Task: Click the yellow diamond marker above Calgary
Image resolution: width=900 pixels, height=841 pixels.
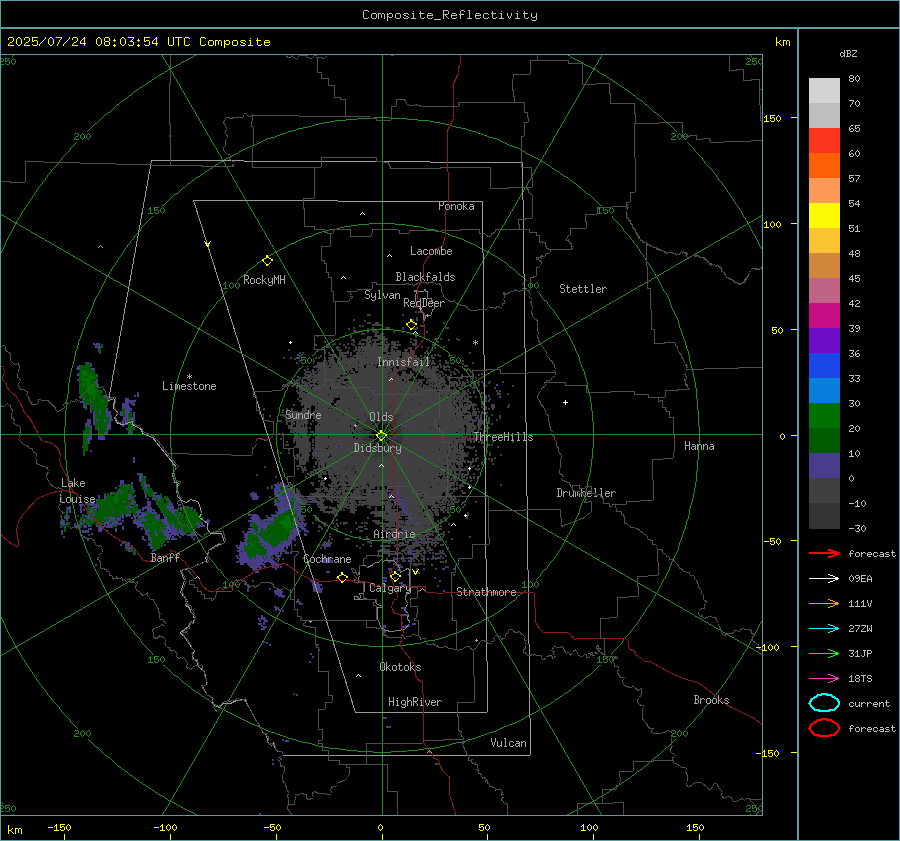Action: pos(395,576)
